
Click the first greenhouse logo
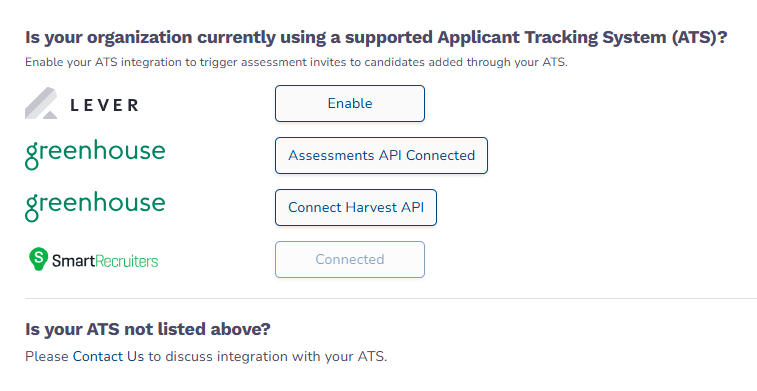(x=95, y=154)
